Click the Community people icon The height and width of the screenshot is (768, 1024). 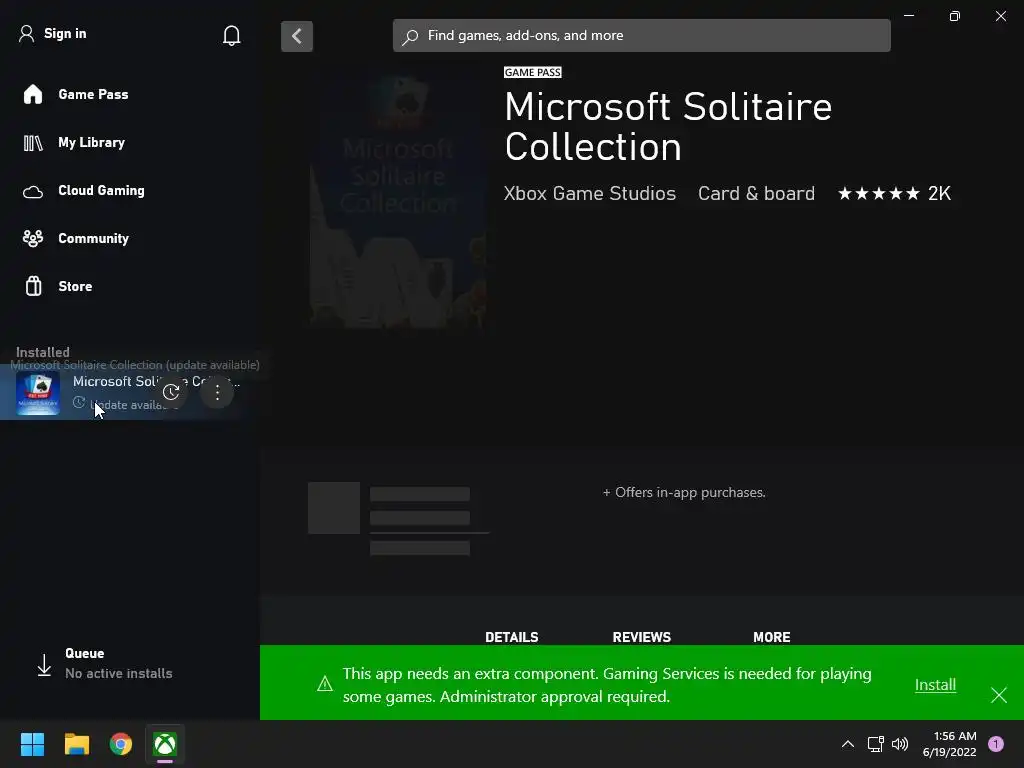(x=33, y=238)
